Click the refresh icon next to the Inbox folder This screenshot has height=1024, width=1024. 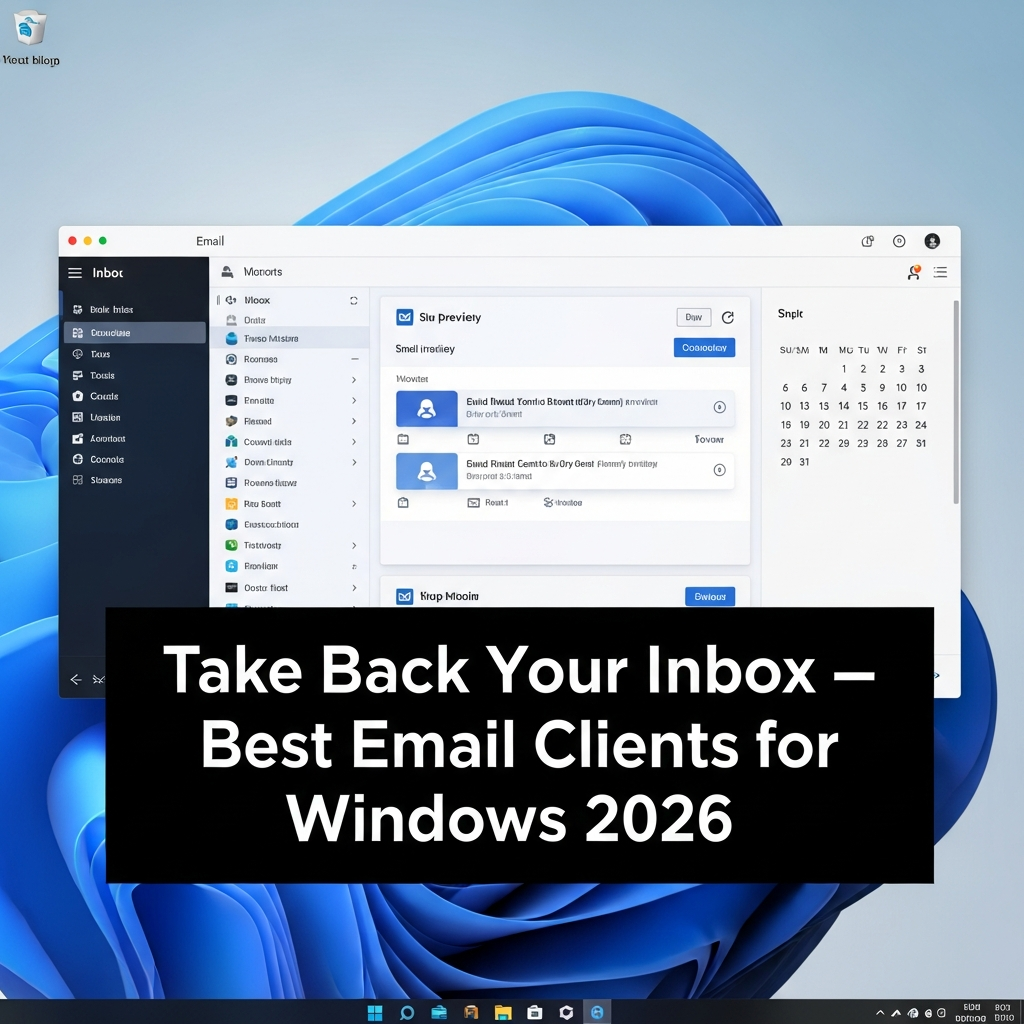(x=354, y=300)
